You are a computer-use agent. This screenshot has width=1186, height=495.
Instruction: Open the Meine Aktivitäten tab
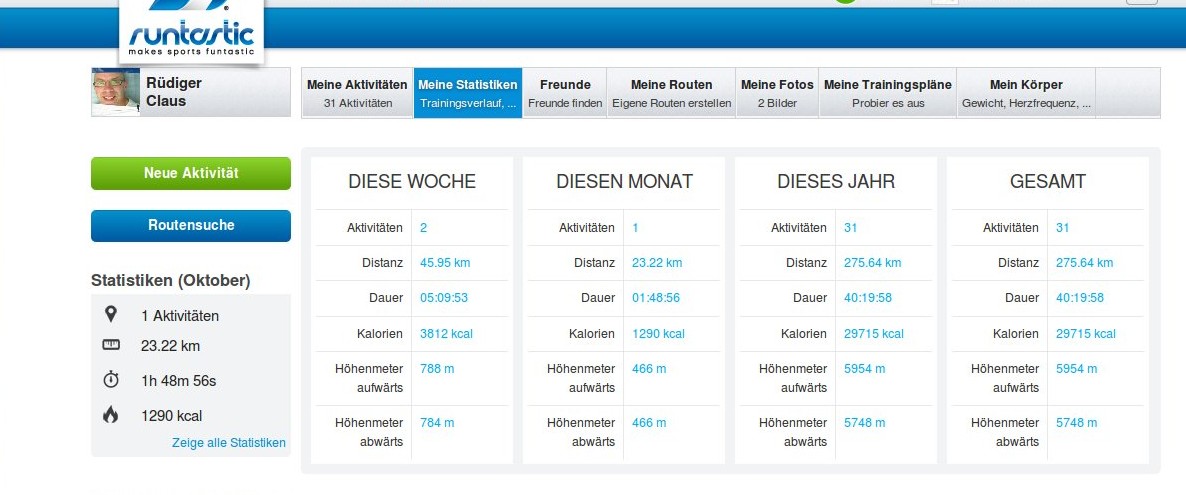point(357,93)
